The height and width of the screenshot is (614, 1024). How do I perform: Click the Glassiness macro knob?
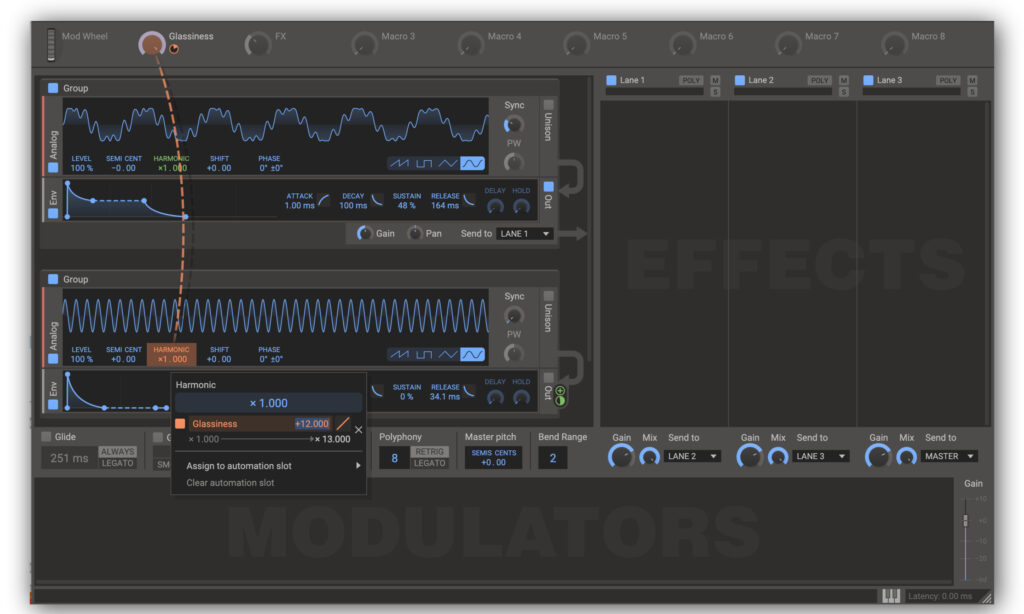(x=152, y=44)
